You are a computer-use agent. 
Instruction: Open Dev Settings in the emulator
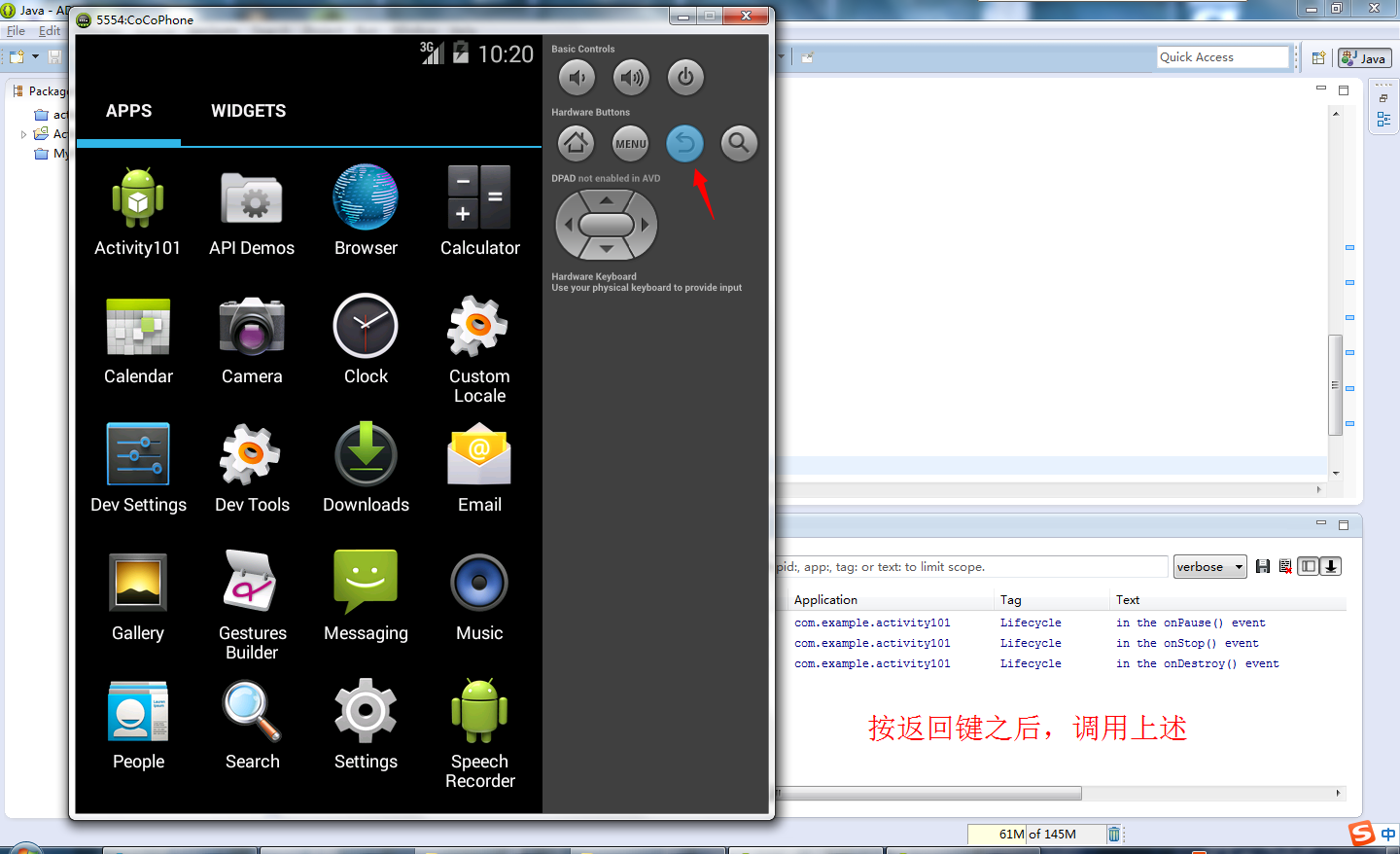[x=138, y=468]
